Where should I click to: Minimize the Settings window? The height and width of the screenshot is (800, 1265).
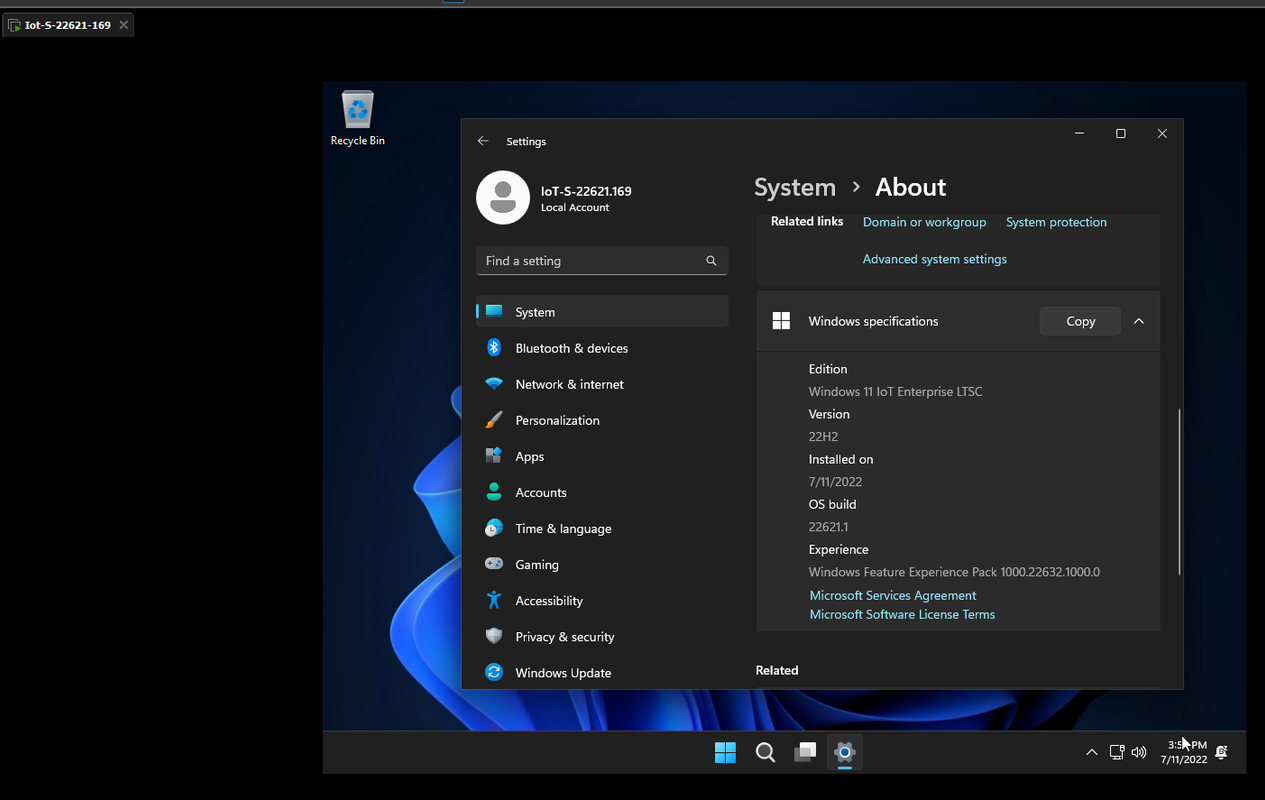[x=1080, y=134]
